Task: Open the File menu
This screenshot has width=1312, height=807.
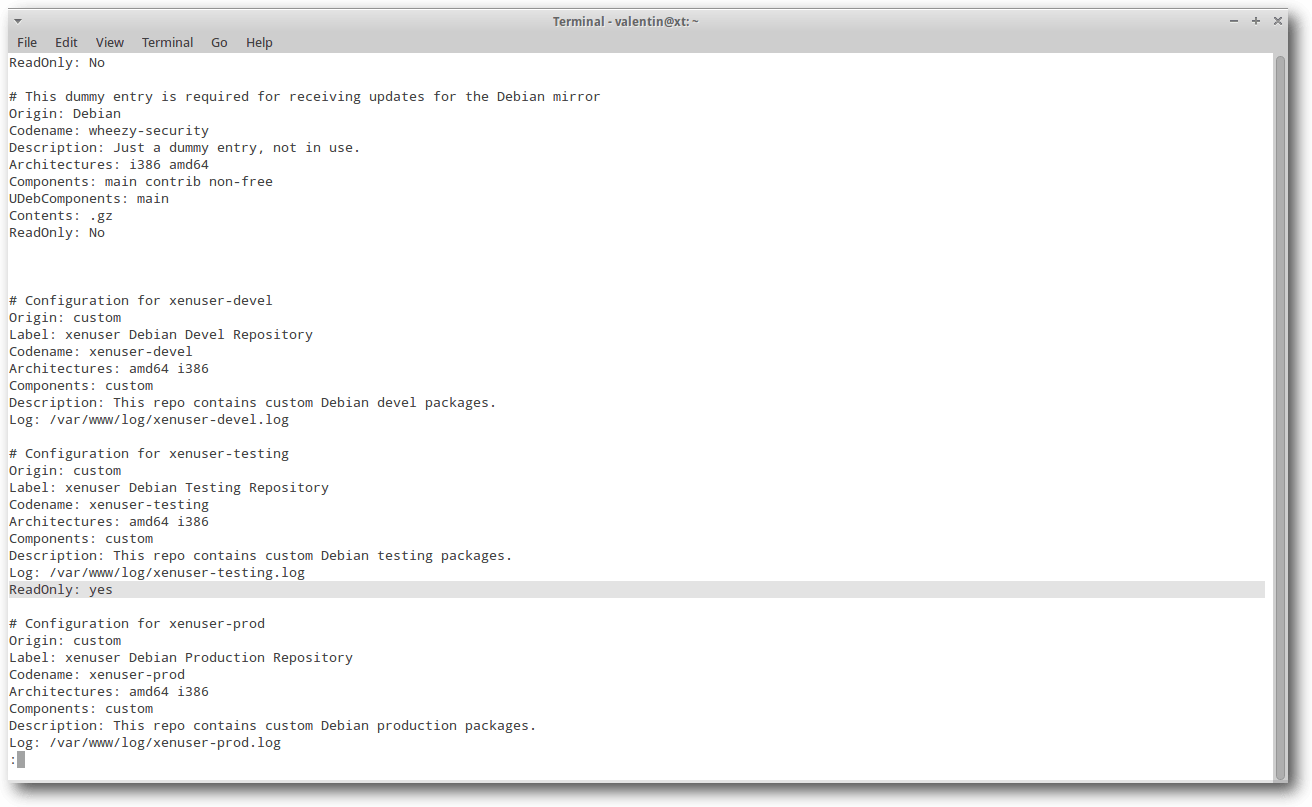Action: (27, 42)
